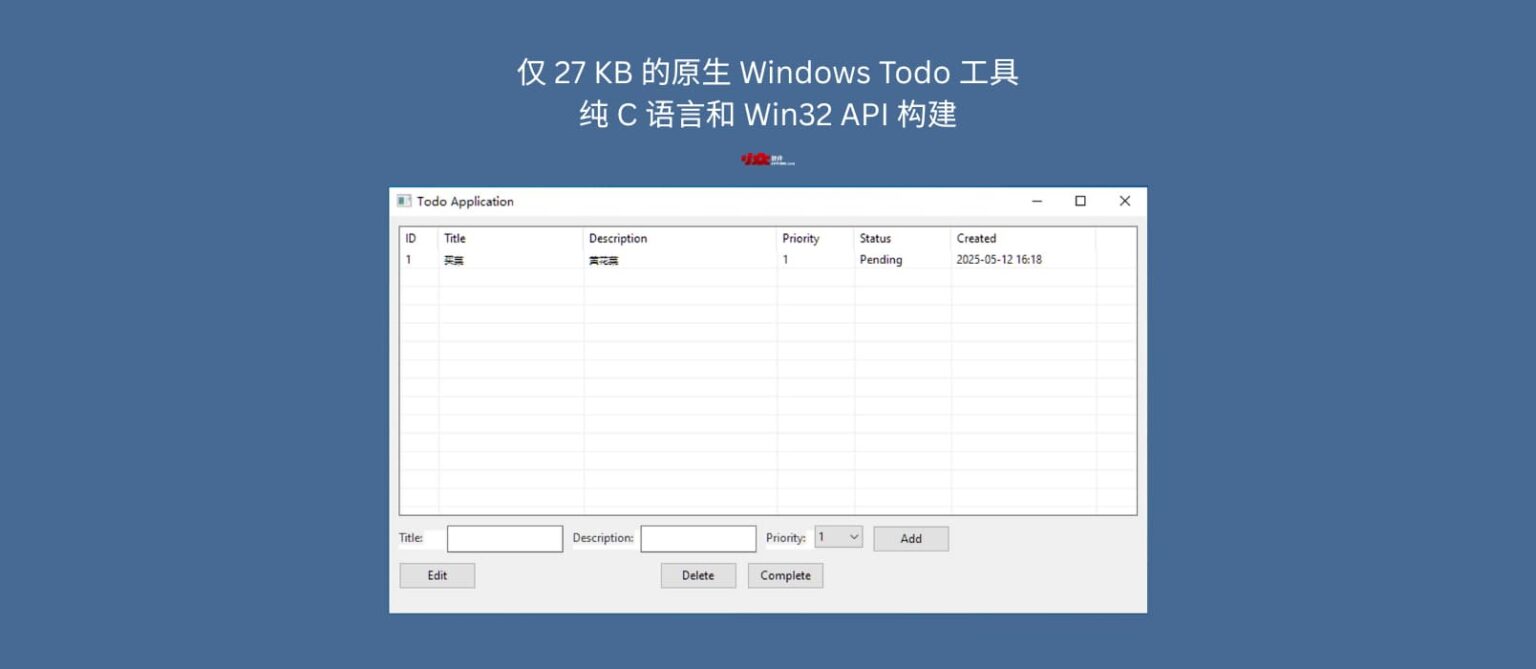Mark the todo as Complete
The width and height of the screenshot is (1536, 669).
[x=785, y=575]
